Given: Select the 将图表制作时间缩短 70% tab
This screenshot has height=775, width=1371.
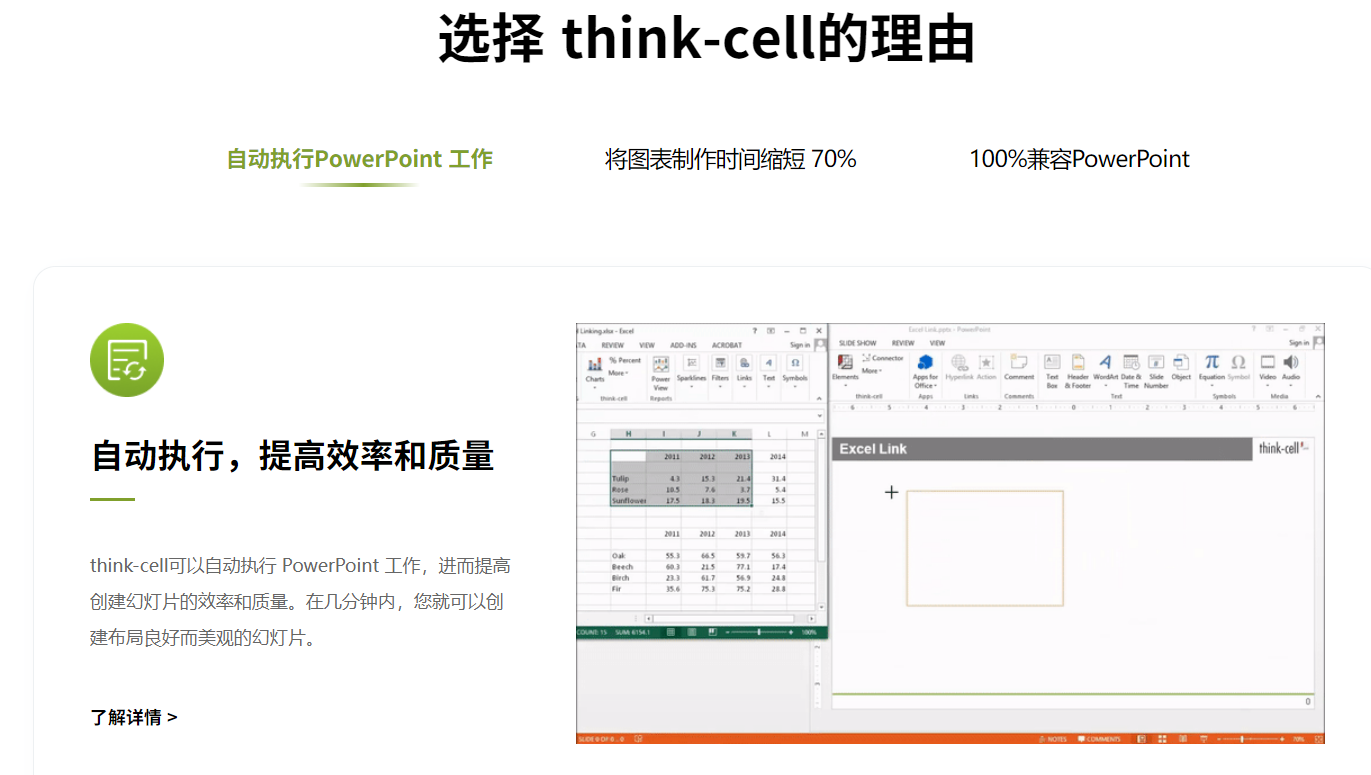Looking at the screenshot, I should pos(730,159).
